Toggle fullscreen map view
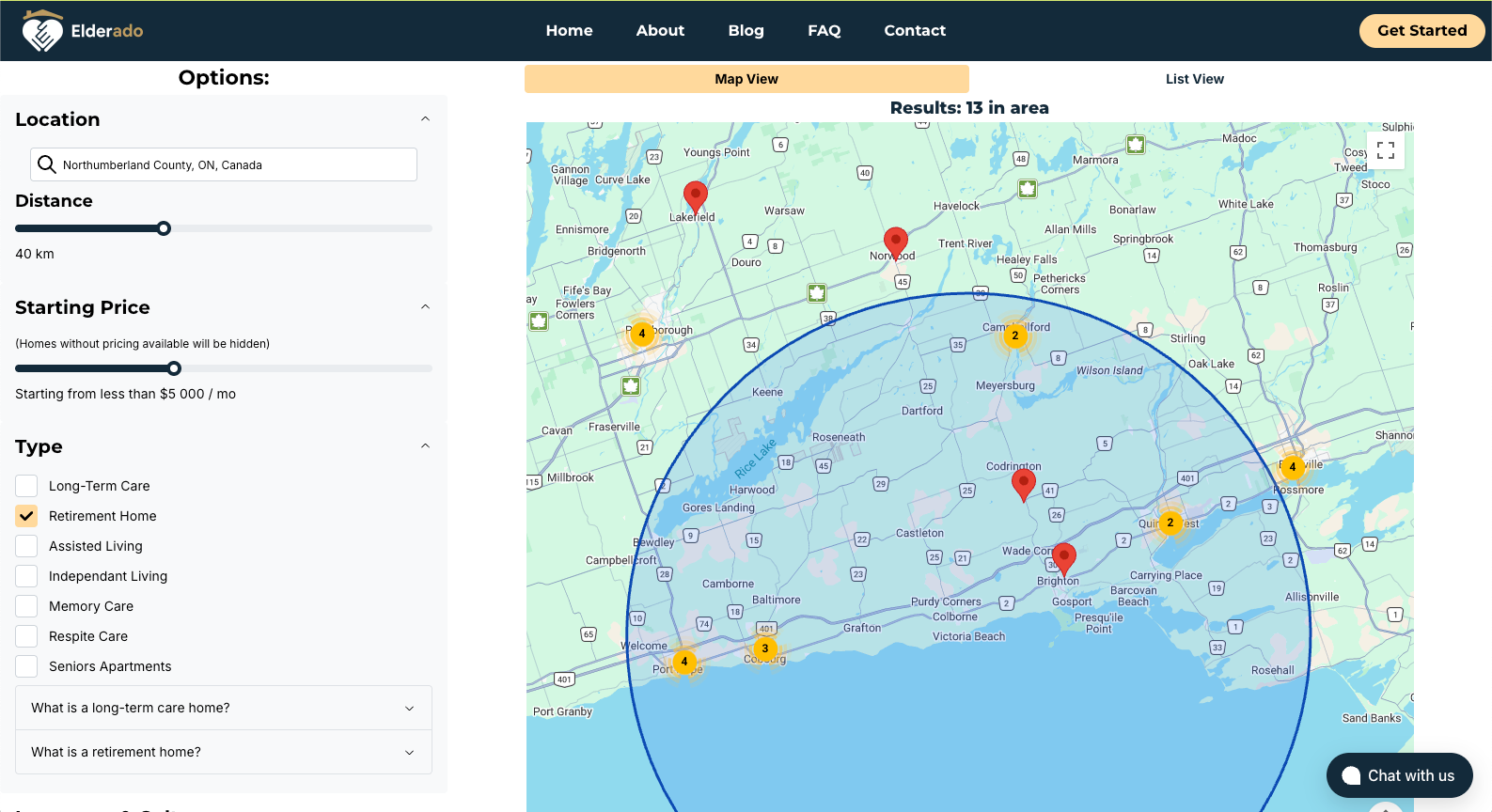The height and width of the screenshot is (812, 1492). (x=1386, y=150)
